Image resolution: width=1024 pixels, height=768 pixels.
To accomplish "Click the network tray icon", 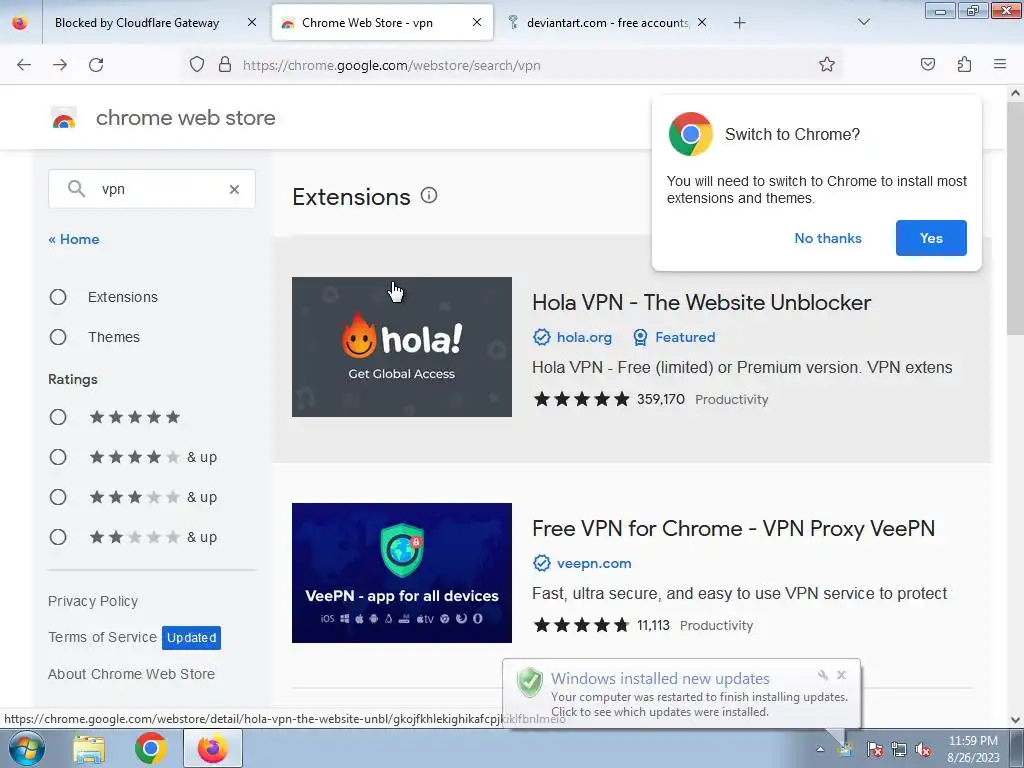I will 899,750.
